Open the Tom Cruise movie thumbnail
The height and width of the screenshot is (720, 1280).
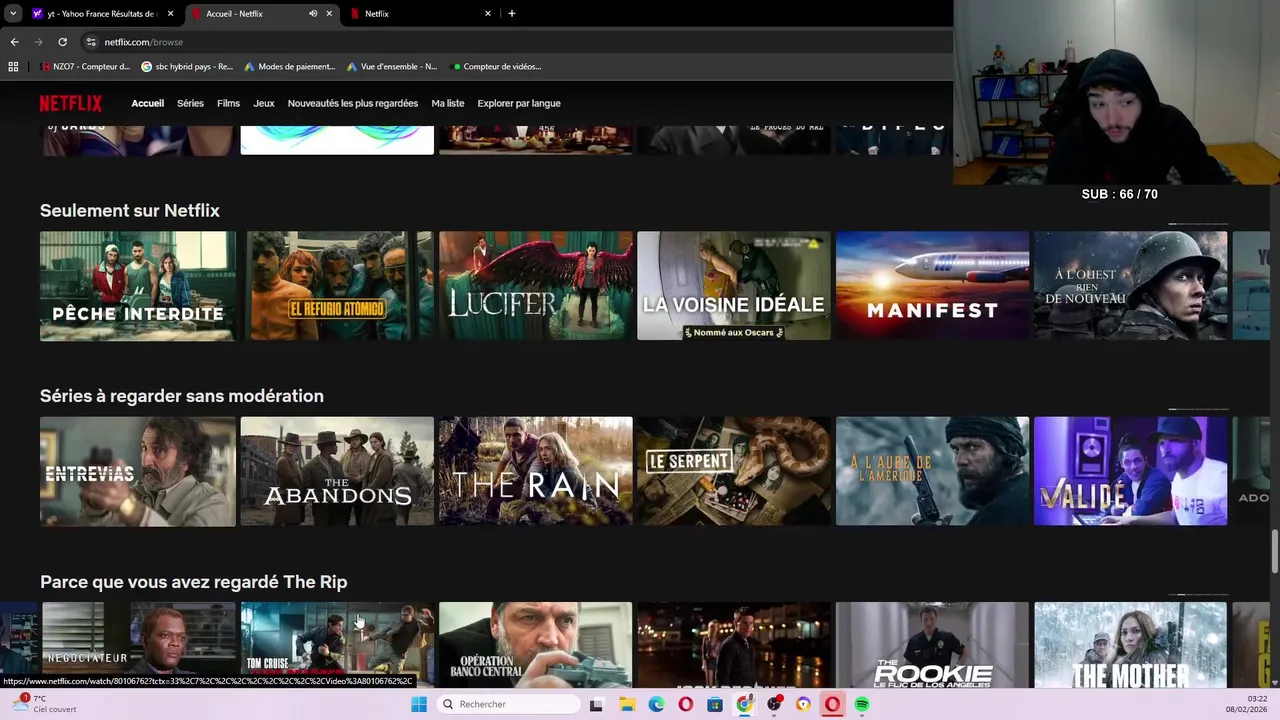337,645
